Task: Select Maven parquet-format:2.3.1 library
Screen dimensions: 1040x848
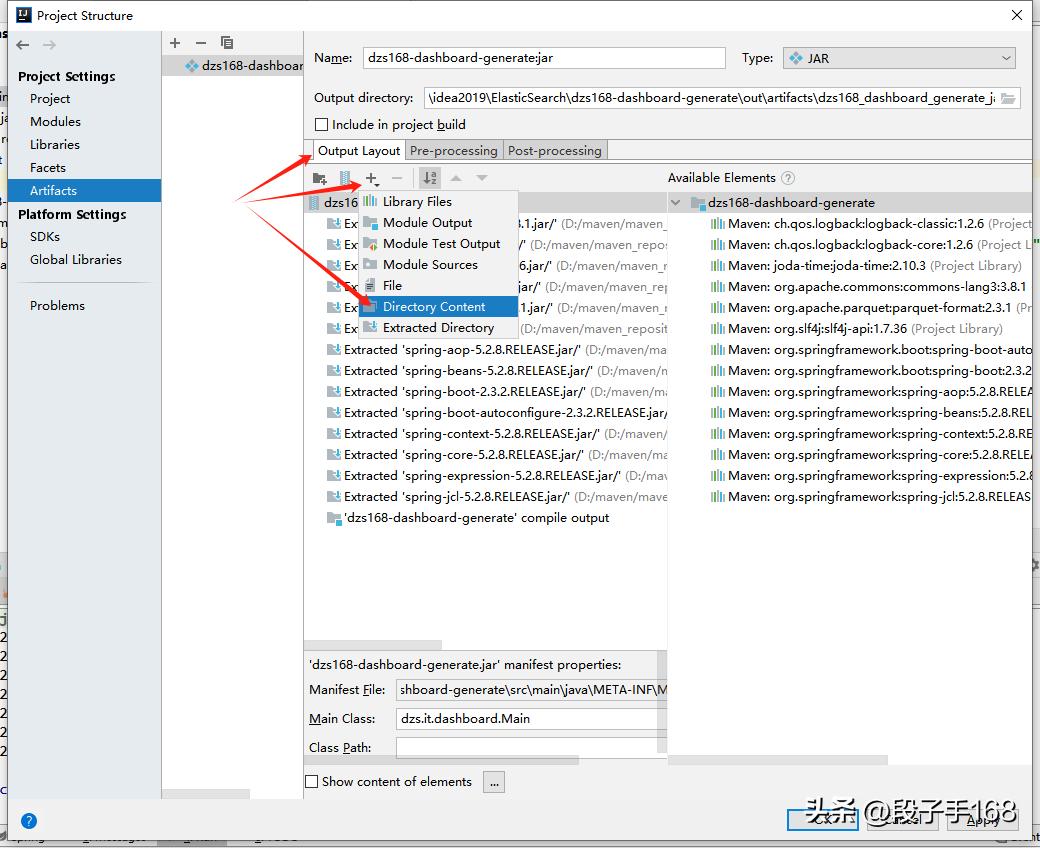Action: tap(870, 308)
